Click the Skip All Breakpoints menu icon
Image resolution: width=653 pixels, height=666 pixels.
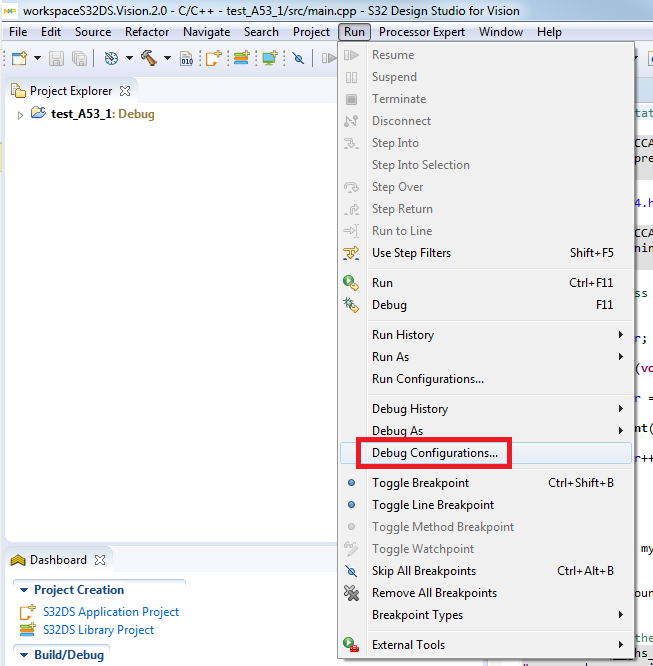pos(351,571)
